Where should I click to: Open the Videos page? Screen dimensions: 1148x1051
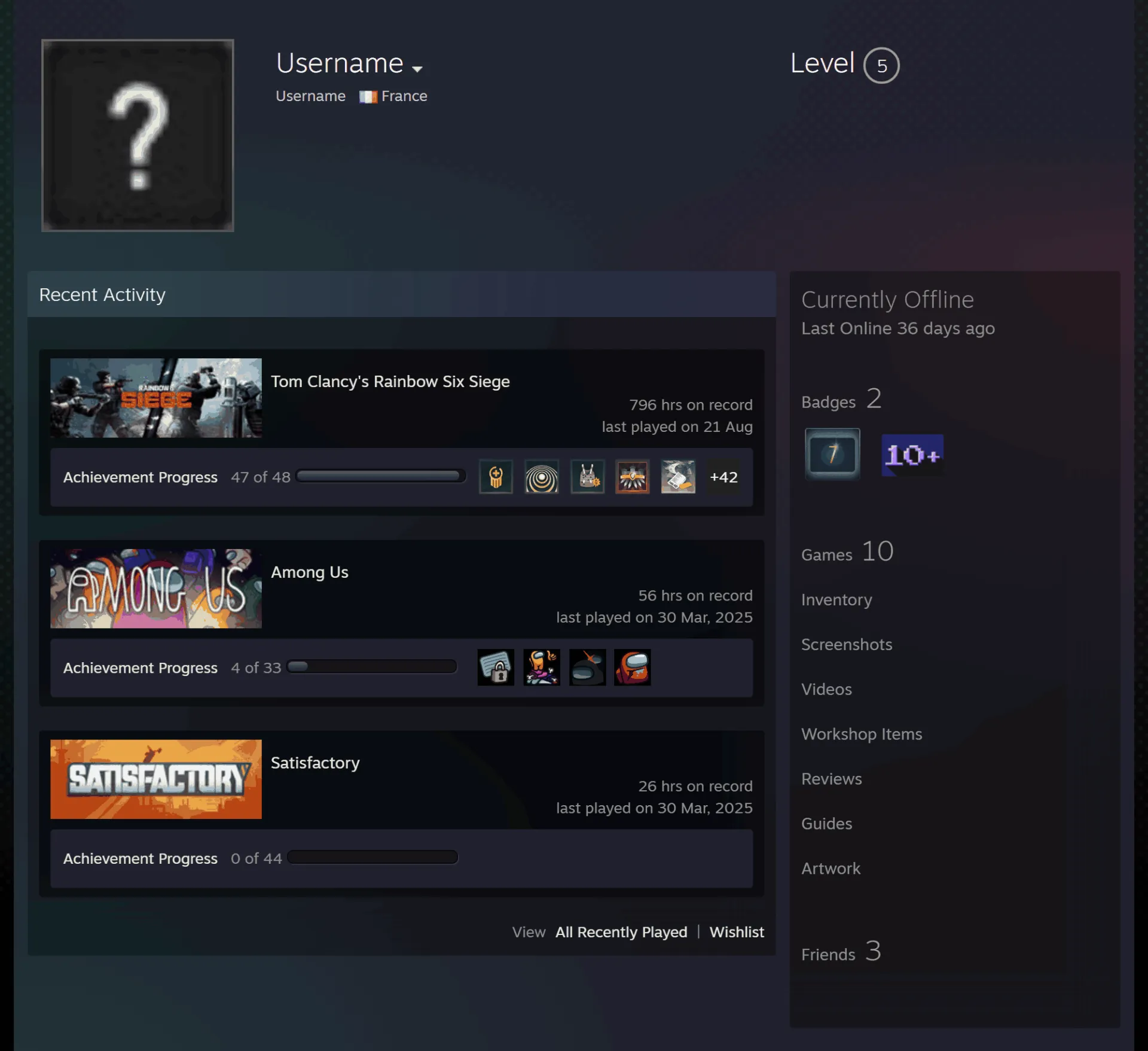click(826, 690)
